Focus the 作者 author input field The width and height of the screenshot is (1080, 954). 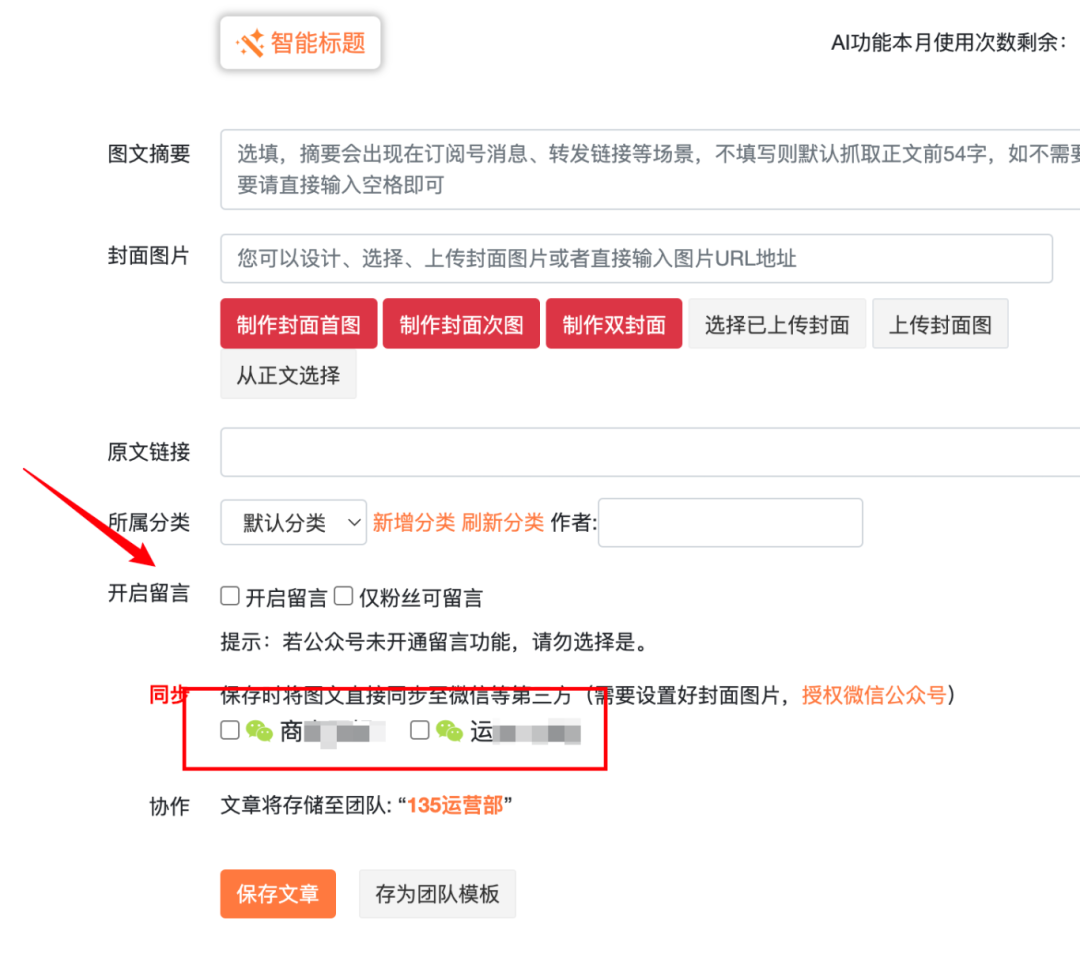(x=730, y=522)
